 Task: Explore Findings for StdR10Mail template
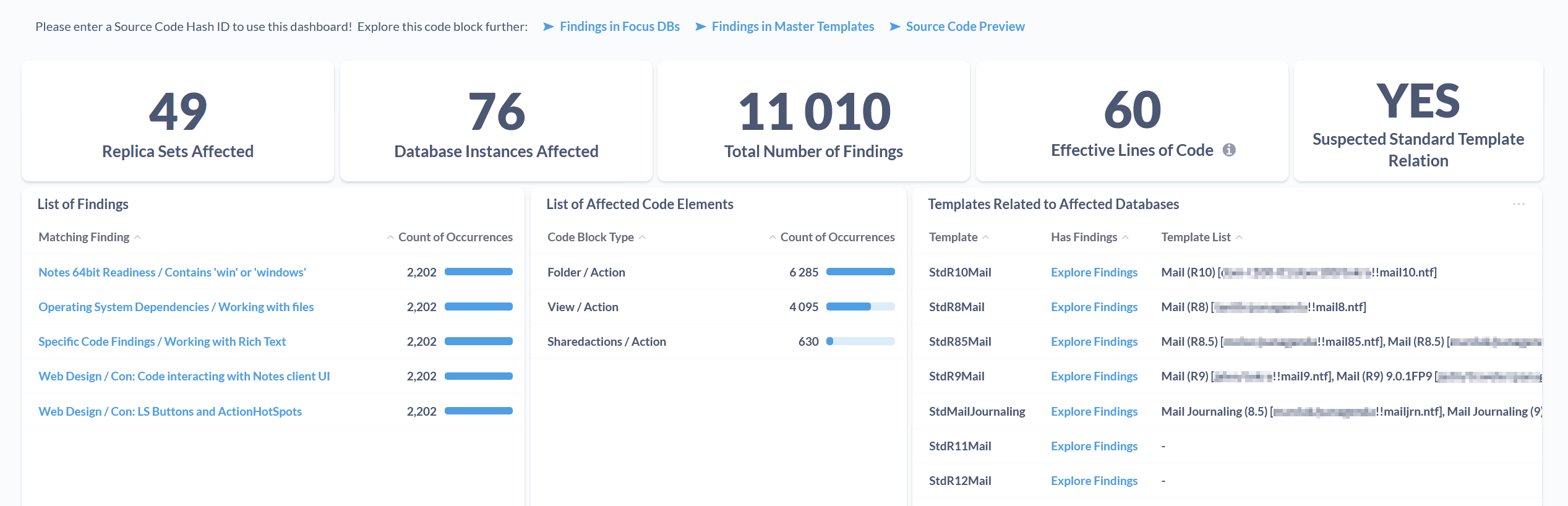[x=1094, y=272]
